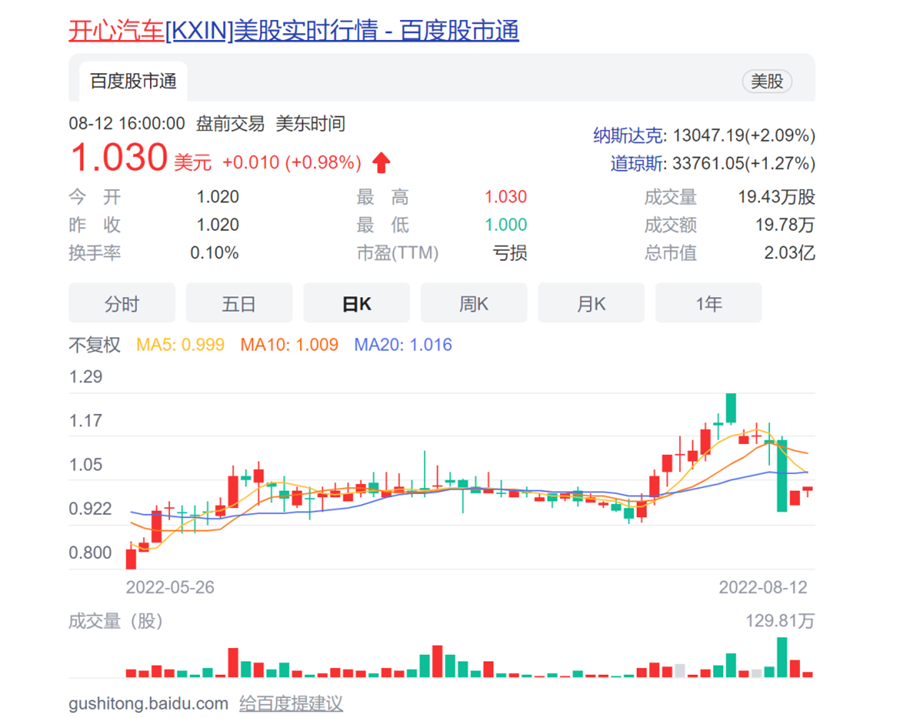
Task: Click the MA5: 0.999 legend label
Action: pos(180,344)
